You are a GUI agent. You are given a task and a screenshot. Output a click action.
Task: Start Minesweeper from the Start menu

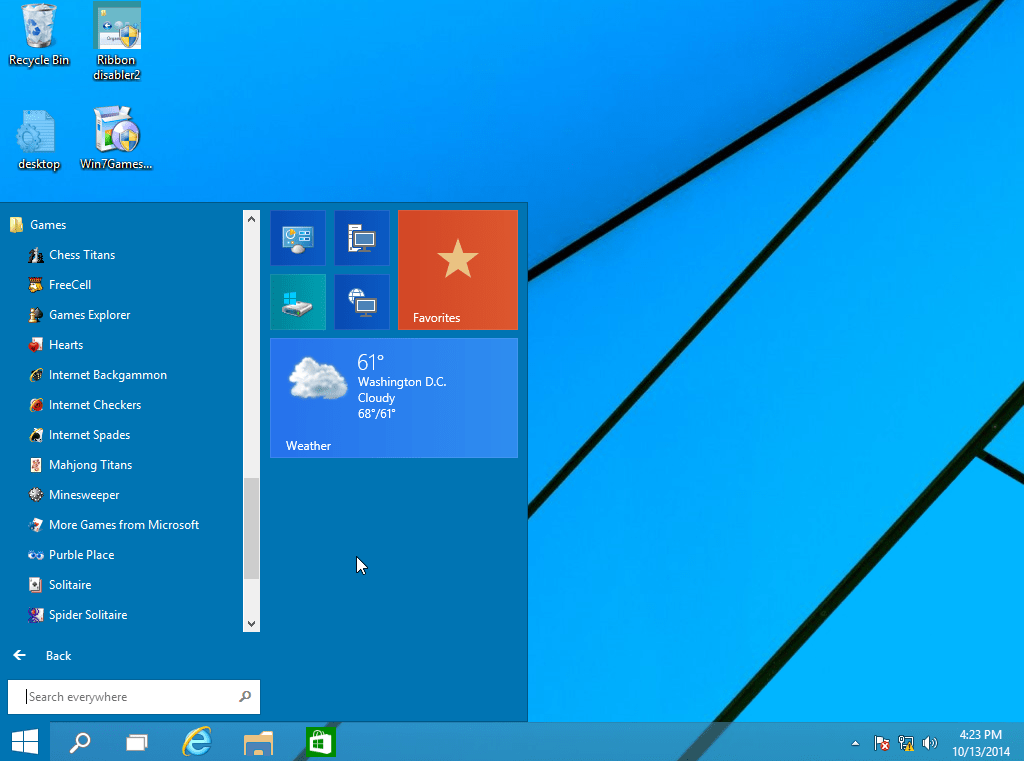pos(83,495)
